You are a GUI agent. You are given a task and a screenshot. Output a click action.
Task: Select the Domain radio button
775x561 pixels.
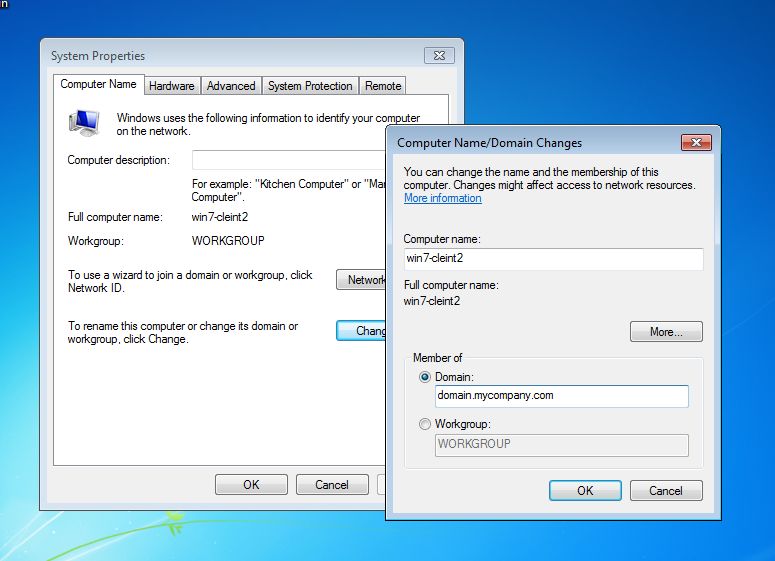[426, 377]
